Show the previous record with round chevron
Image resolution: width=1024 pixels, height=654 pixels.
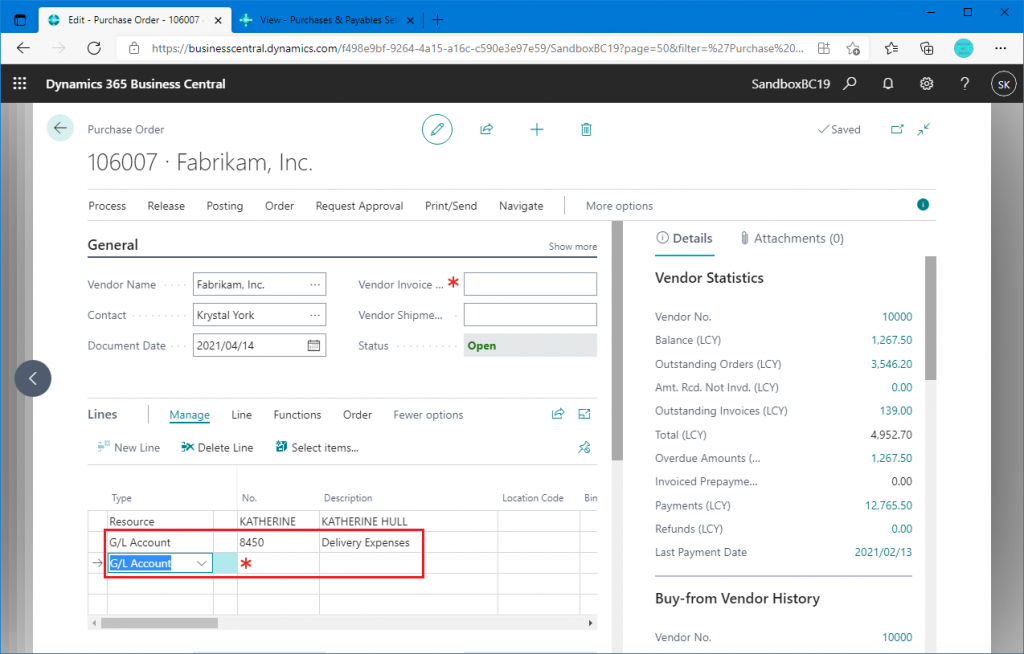point(33,378)
